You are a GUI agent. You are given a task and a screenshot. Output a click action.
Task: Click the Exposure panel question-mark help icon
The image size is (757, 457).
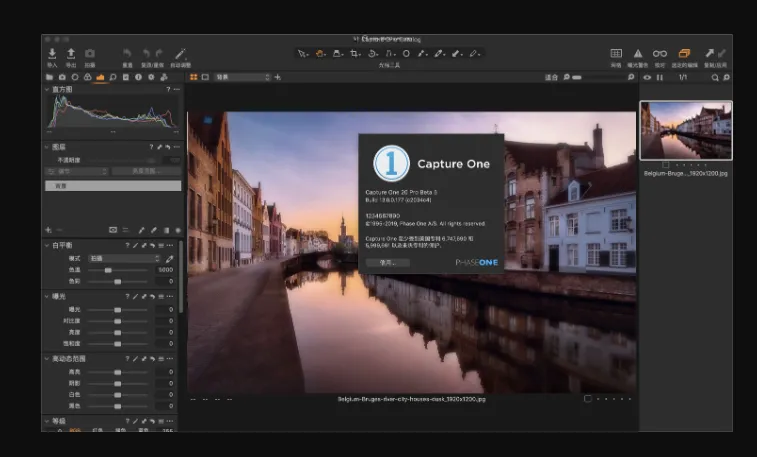[127, 296]
